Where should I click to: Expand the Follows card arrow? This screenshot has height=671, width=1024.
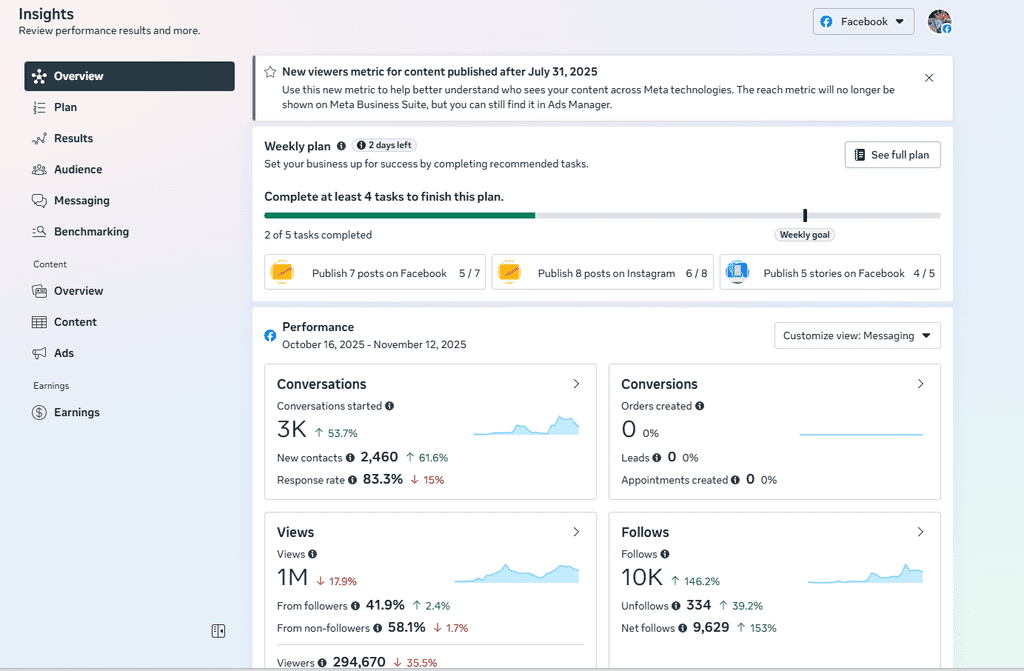[920, 532]
